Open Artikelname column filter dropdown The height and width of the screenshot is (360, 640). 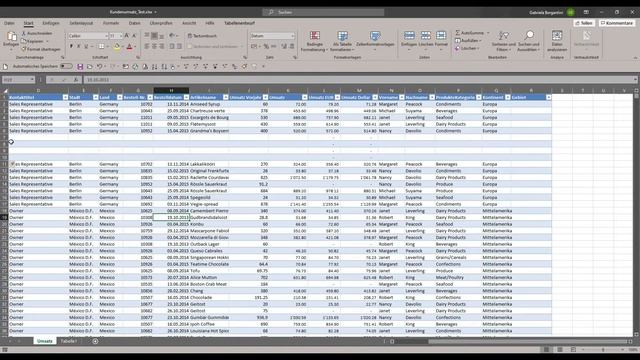[x=225, y=97]
